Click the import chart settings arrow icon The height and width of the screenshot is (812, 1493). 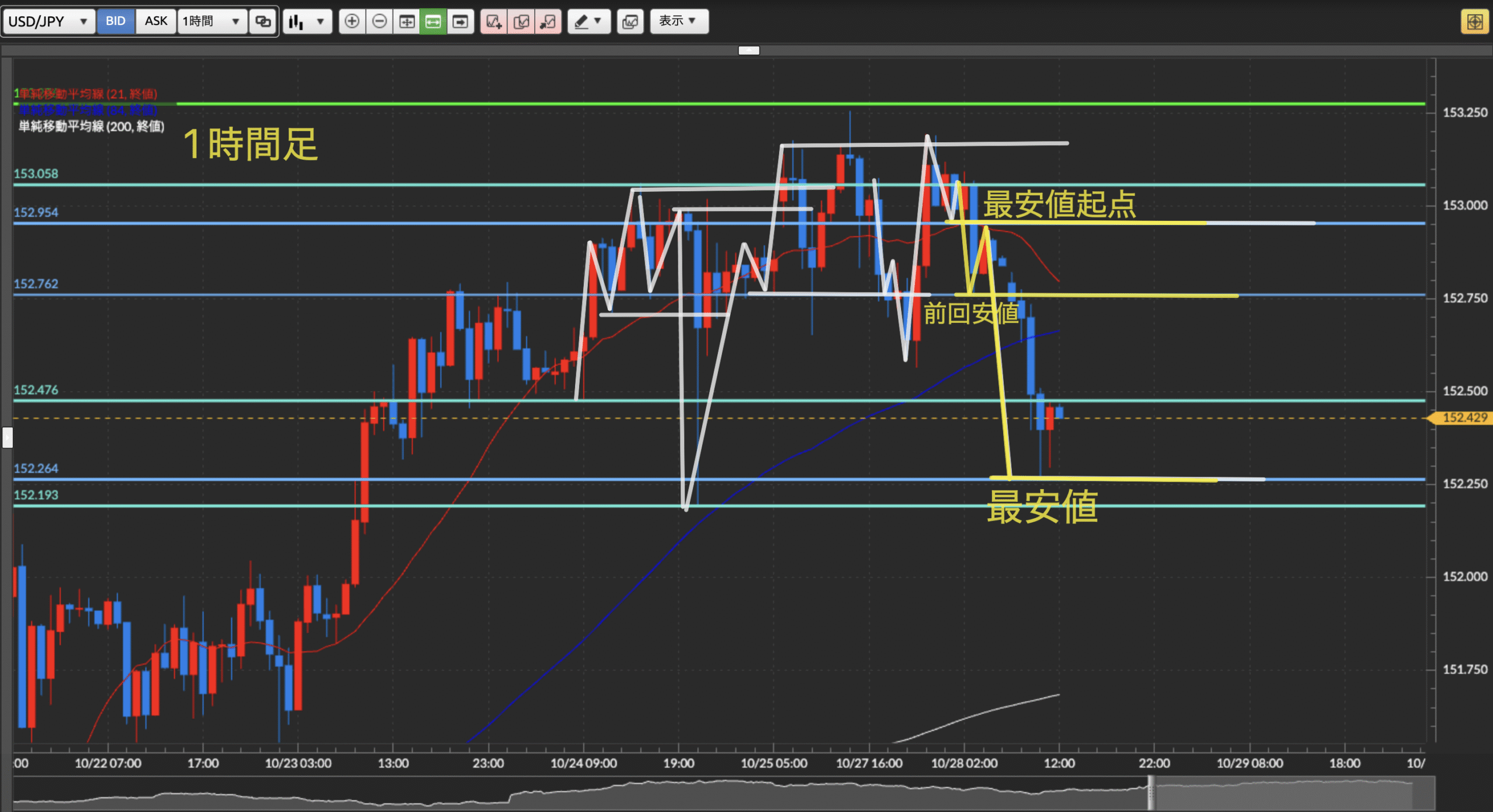pyautogui.click(x=548, y=22)
